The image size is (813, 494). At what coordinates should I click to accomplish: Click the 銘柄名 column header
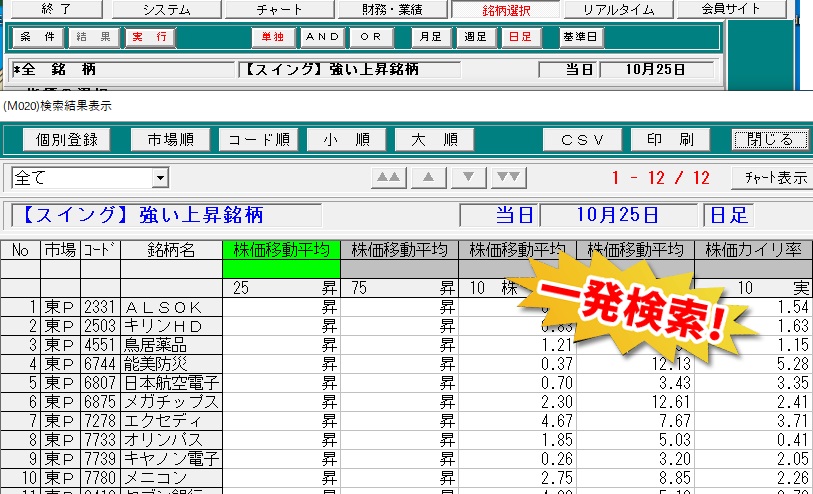(172, 250)
